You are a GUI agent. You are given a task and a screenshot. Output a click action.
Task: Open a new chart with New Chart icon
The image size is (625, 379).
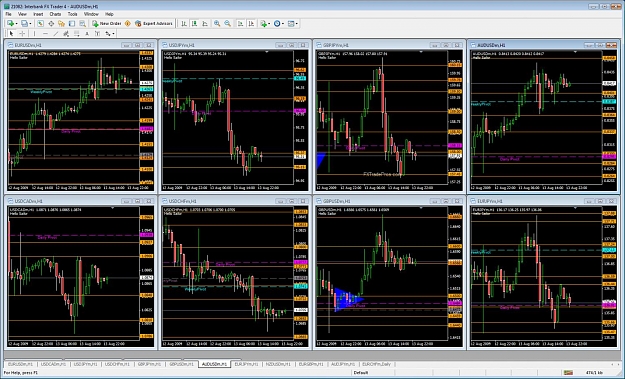pyautogui.click(x=10, y=24)
